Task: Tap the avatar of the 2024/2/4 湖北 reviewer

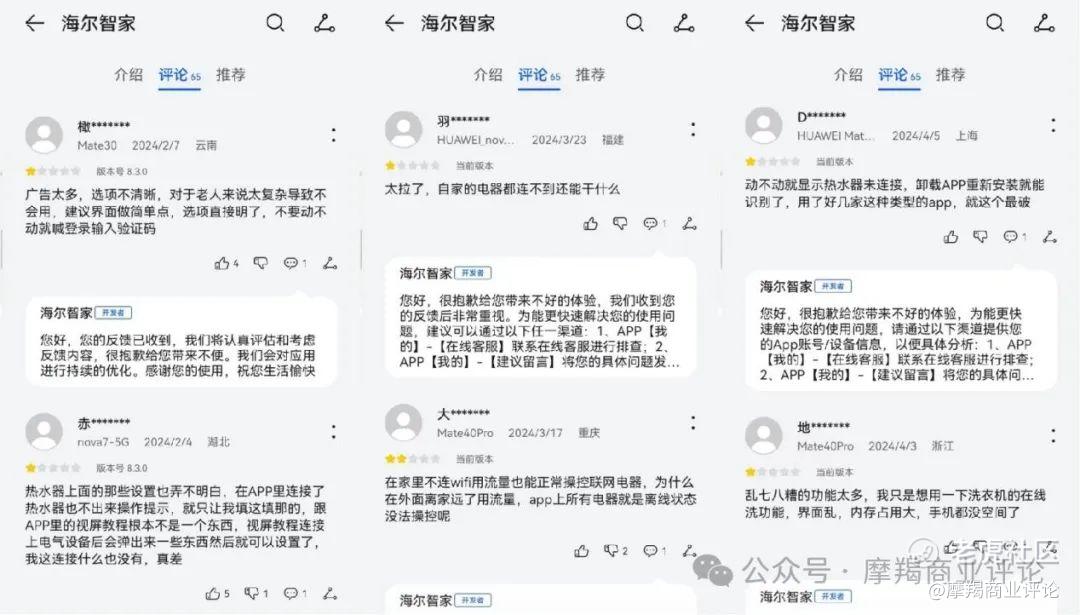Action: (x=44, y=432)
